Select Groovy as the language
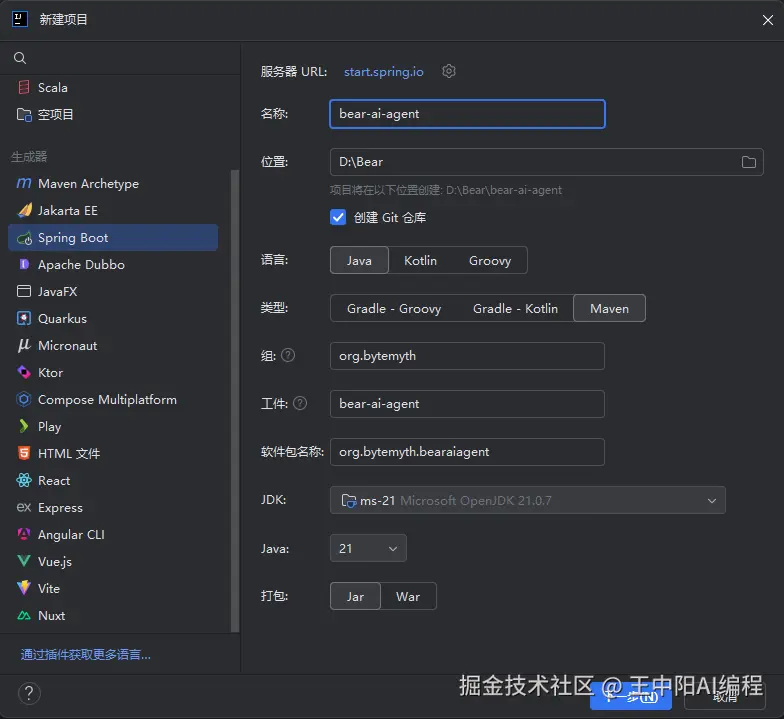The image size is (784, 719). (x=490, y=260)
